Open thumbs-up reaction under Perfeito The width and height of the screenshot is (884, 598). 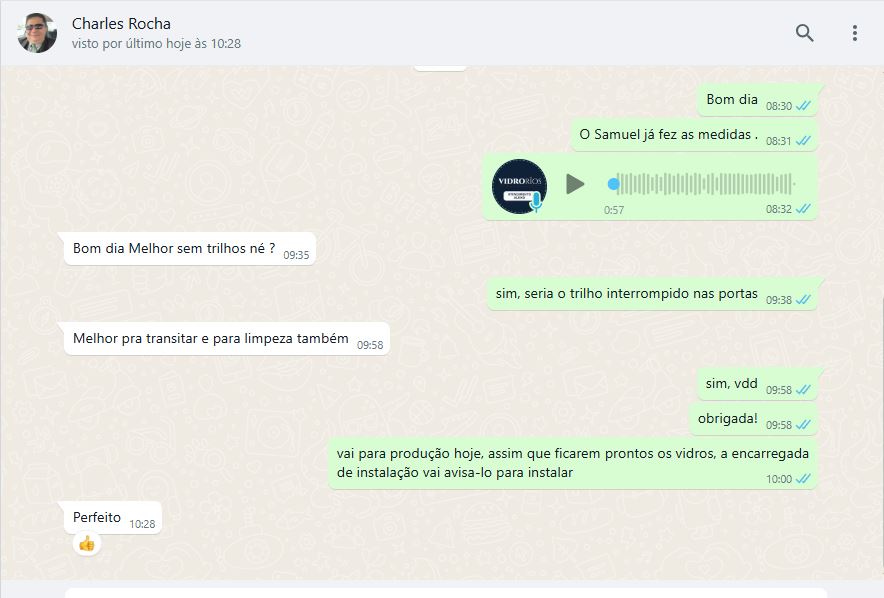click(87, 544)
